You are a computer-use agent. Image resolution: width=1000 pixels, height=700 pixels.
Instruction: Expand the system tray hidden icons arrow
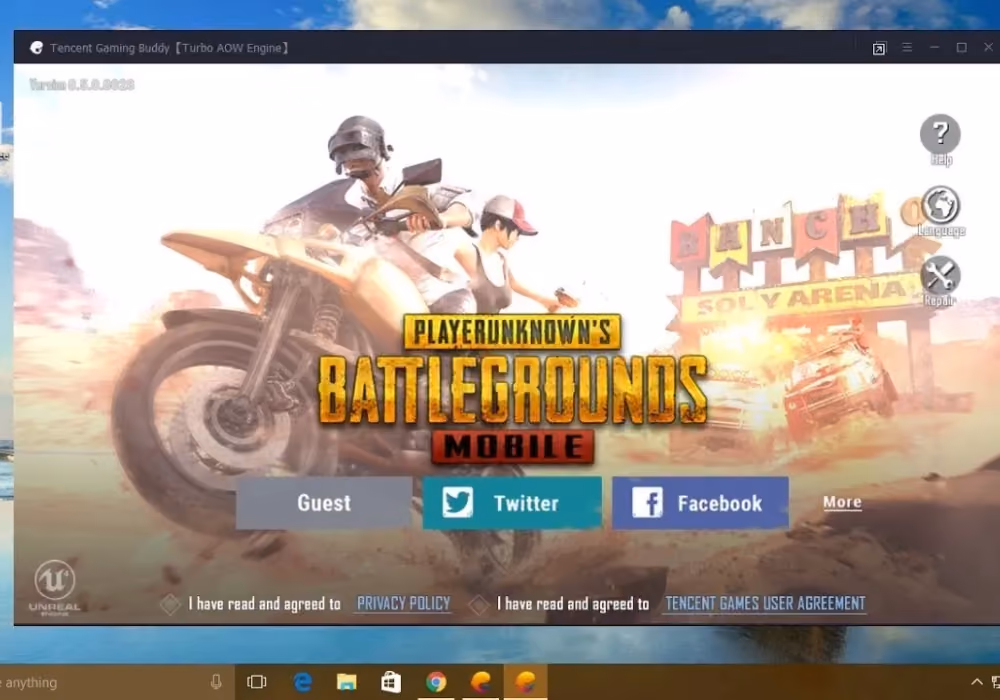976,683
